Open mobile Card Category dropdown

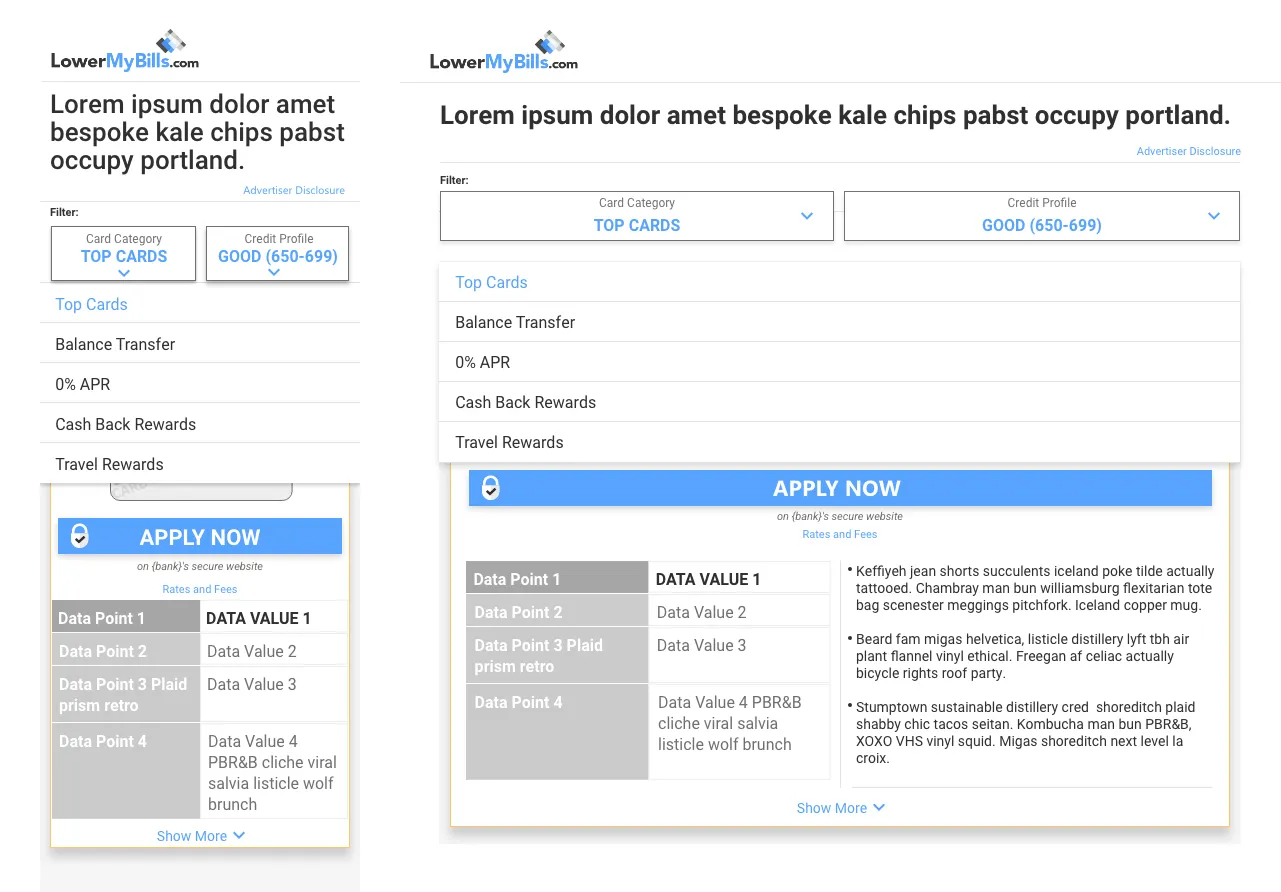tap(124, 253)
